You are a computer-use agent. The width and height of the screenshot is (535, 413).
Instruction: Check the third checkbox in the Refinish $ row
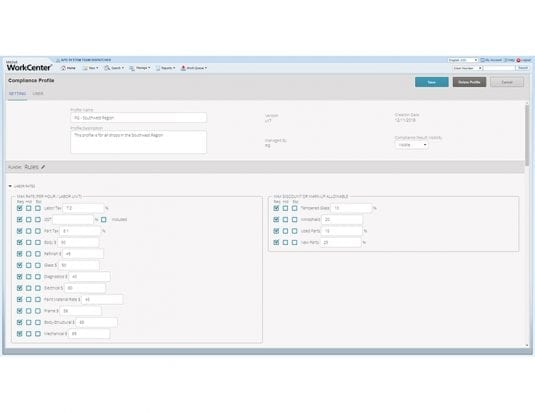[x=38, y=254]
